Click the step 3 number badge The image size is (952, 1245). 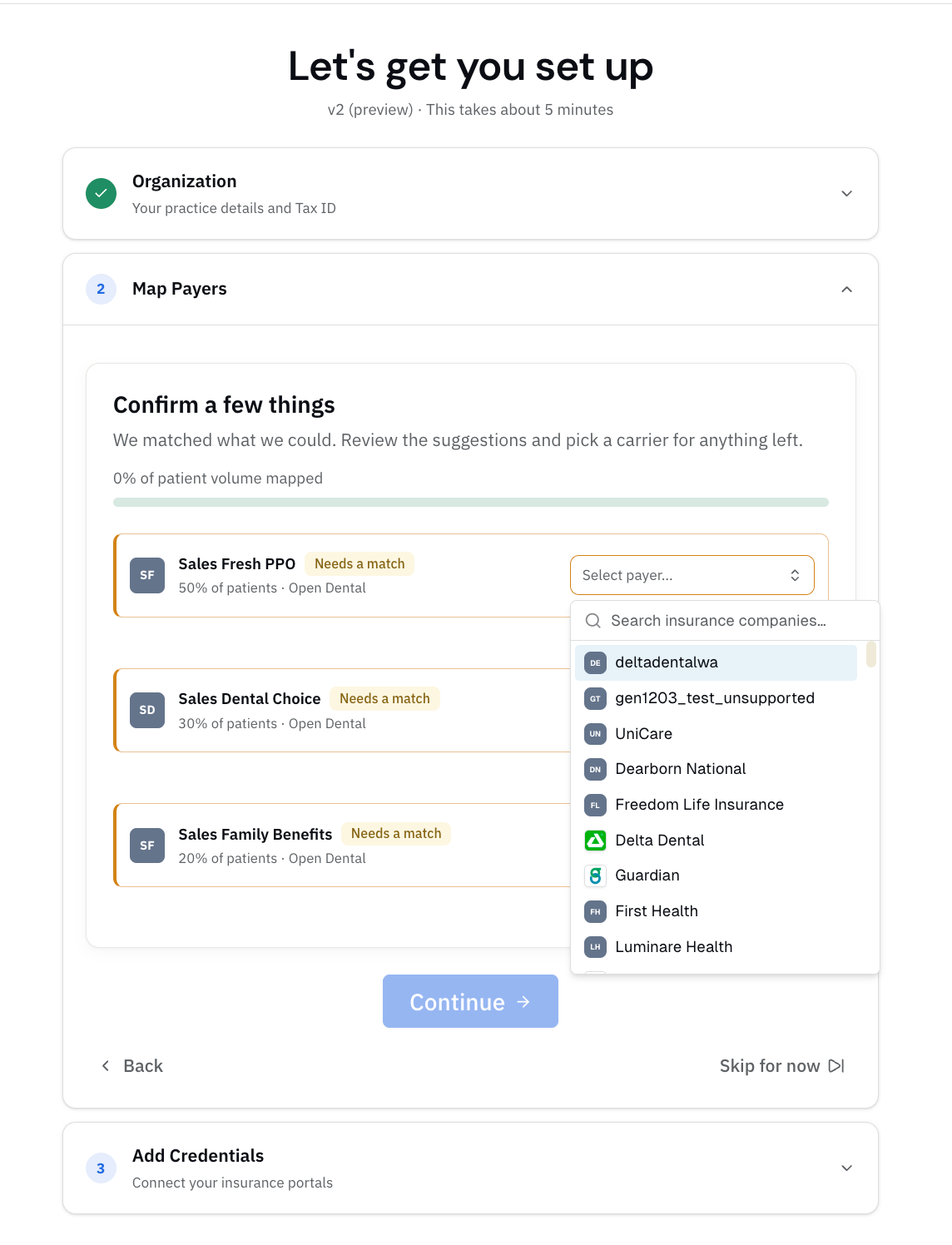pyautogui.click(x=101, y=1168)
